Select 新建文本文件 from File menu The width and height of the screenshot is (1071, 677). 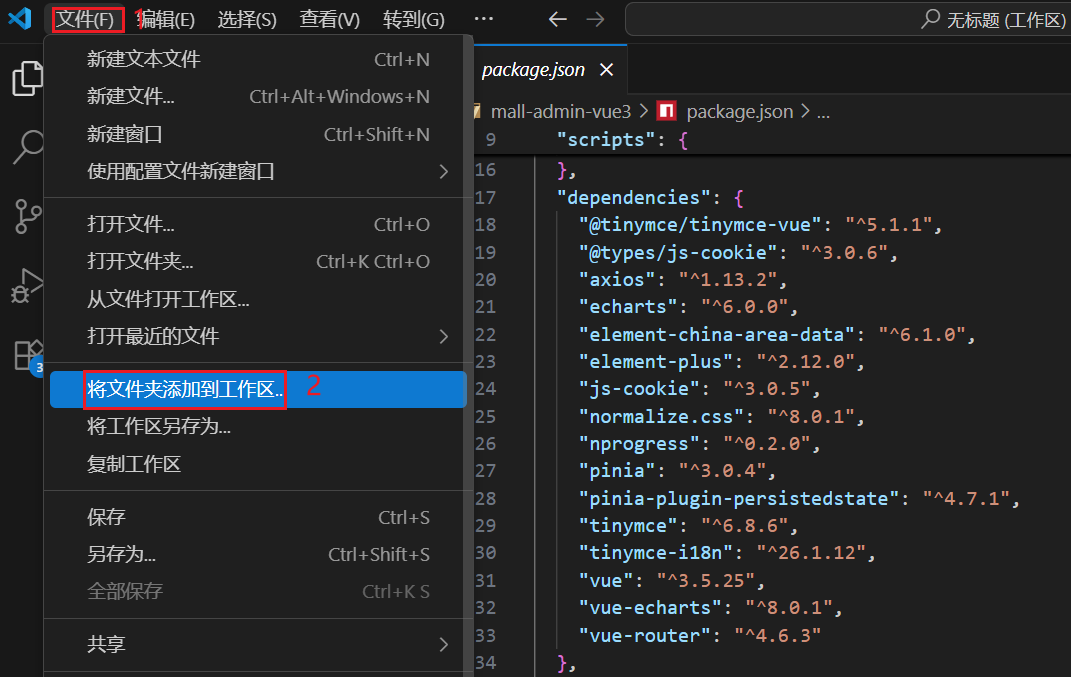pos(144,60)
